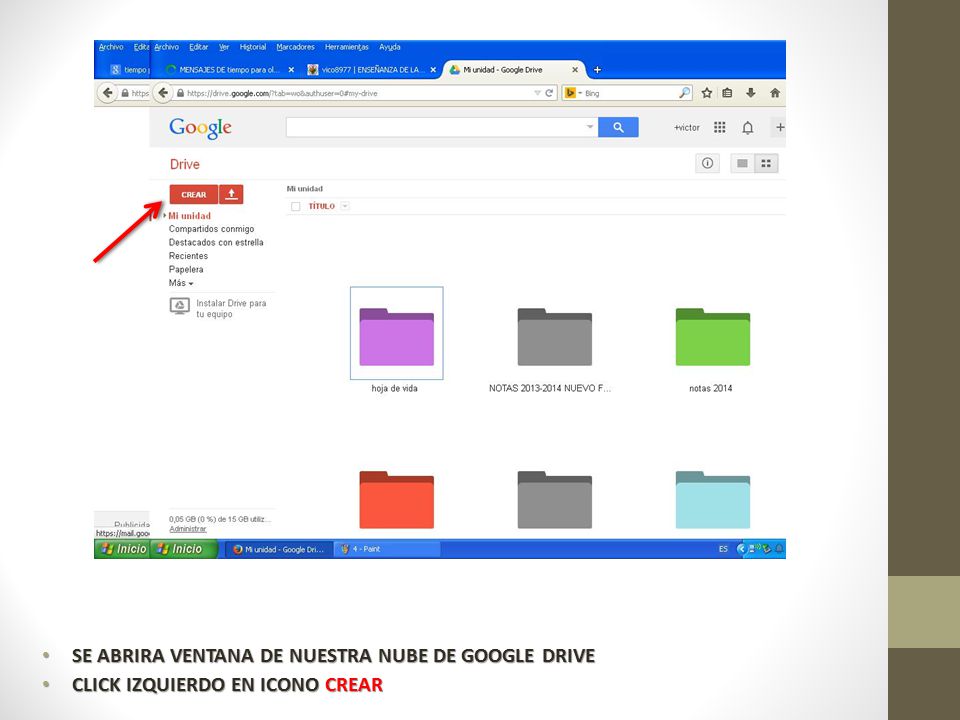Open the downloads arrow icon
The height and width of the screenshot is (720, 960).
(751, 93)
